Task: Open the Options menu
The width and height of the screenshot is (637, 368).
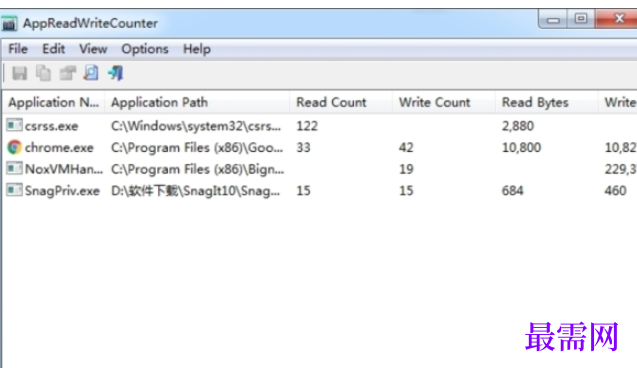Action: tap(145, 49)
